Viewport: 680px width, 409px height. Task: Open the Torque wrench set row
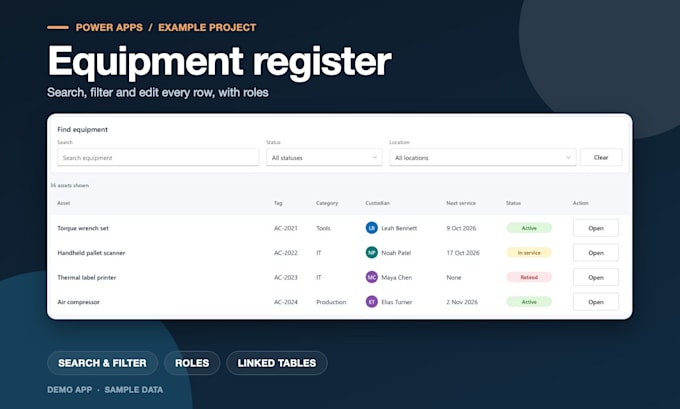click(x=596, y=228)
